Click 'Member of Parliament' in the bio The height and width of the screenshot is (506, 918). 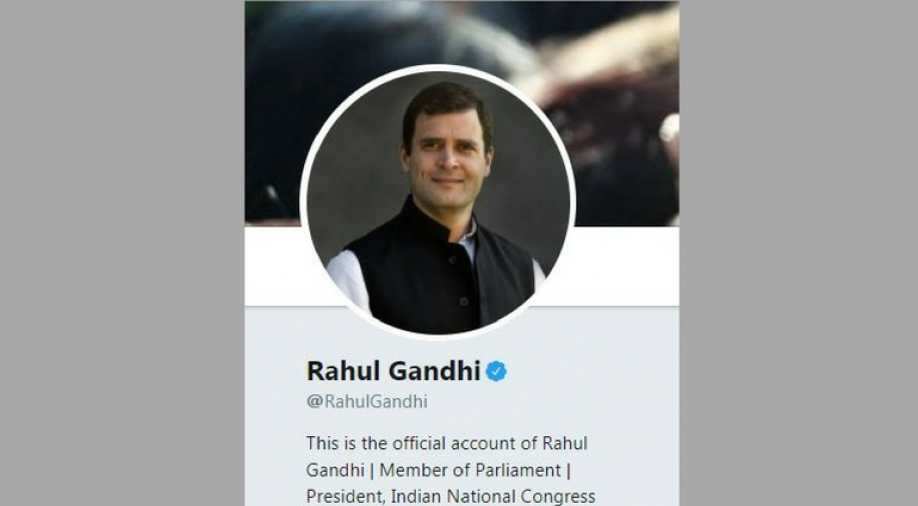pos(470,470)
